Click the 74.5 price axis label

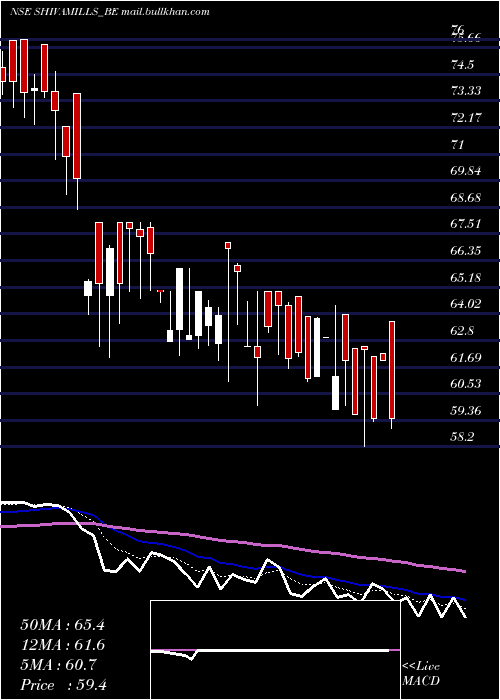[463, 65]
